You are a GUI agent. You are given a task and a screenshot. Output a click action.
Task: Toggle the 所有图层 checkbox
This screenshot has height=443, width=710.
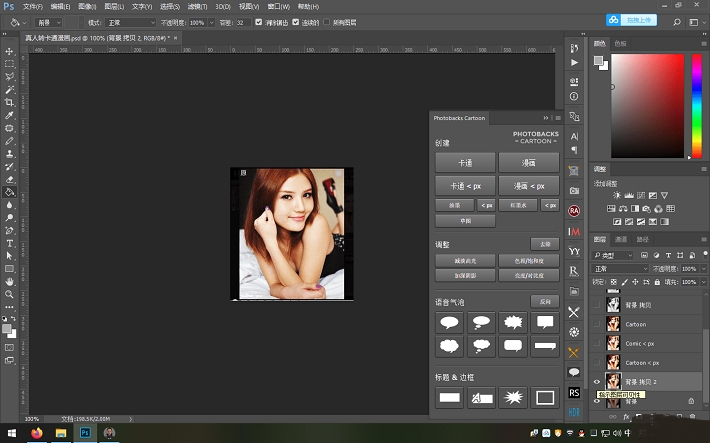point(326,22)
